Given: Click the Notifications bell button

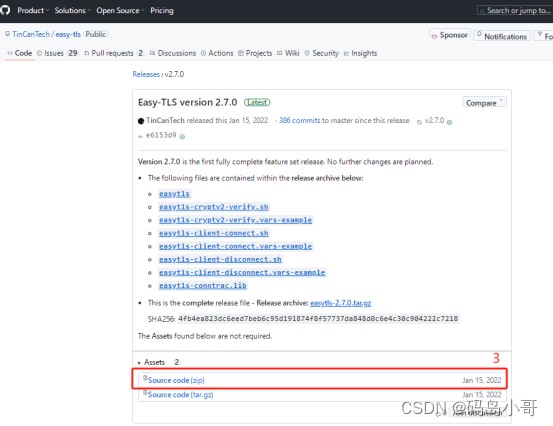Looking at the screenshot, I should (502, 36).
